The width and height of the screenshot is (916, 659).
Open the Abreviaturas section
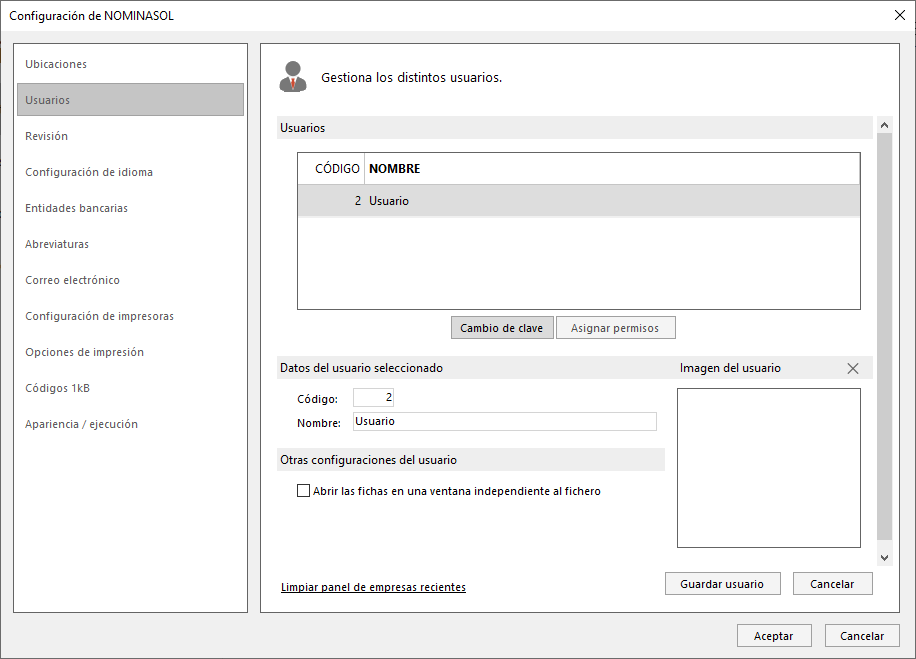tap(57, 244)
